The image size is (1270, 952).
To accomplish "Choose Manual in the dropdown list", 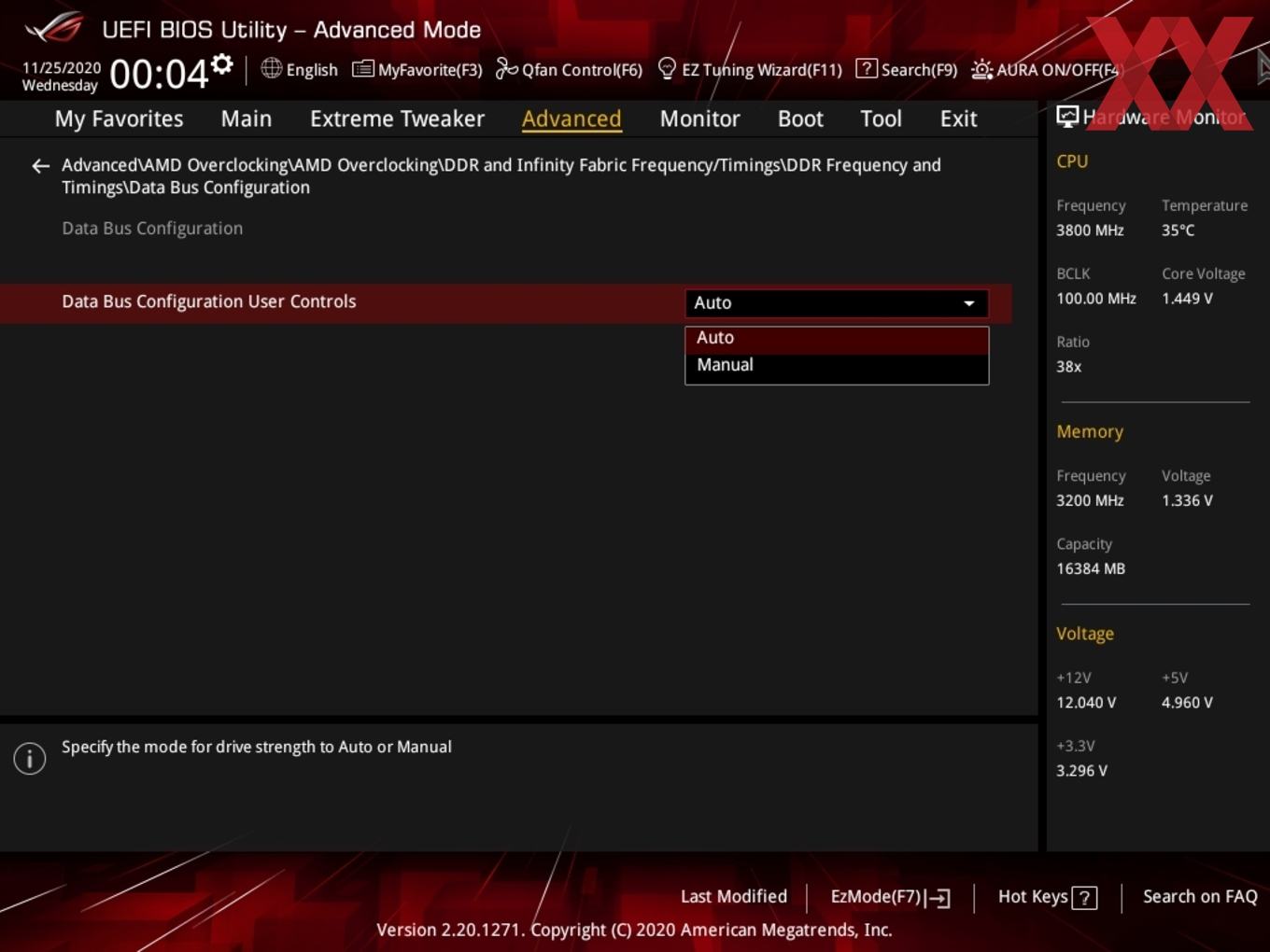I will pyautogui.click(x=837, y=365).
